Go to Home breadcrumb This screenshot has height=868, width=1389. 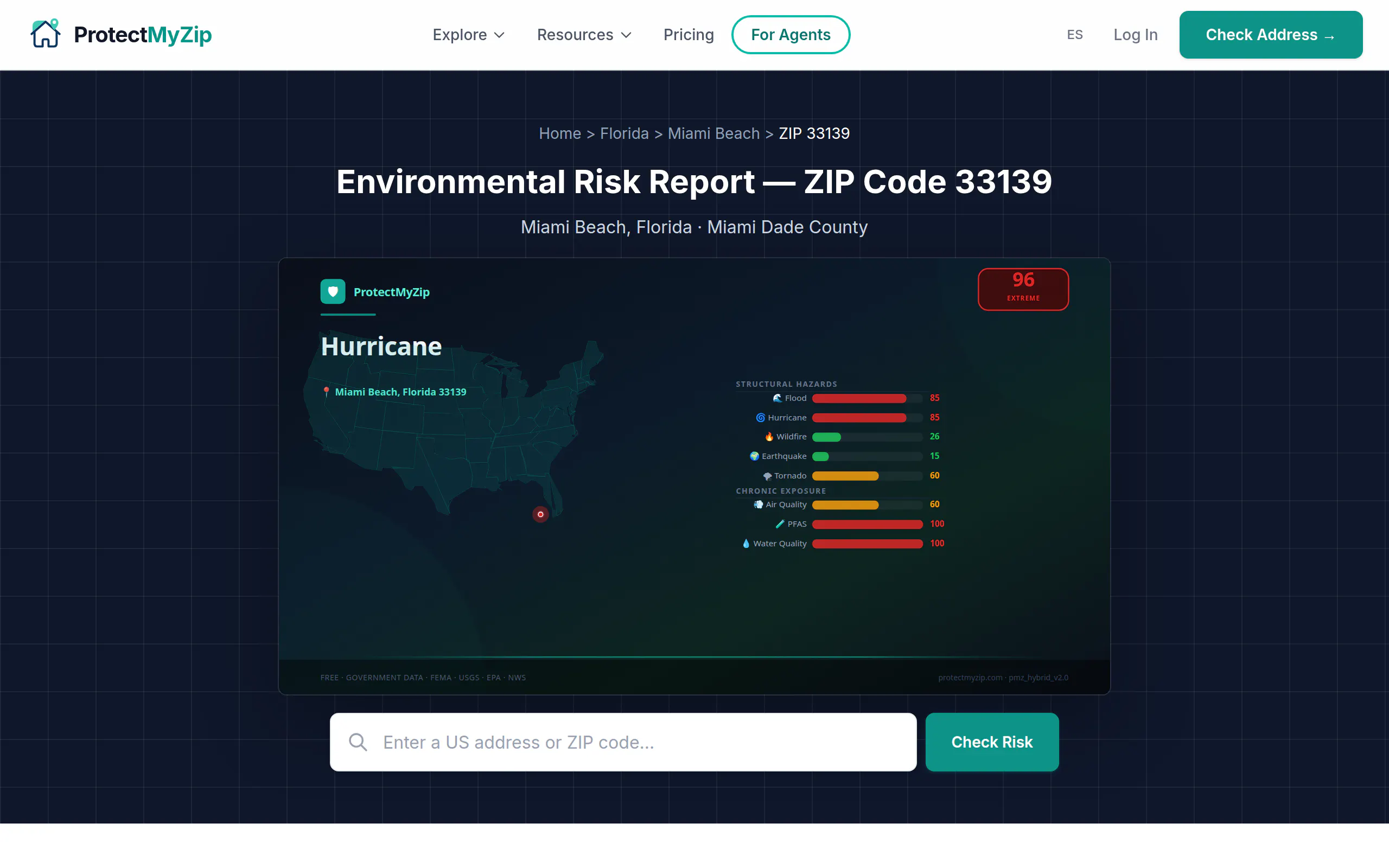click(x=559, y=133)
